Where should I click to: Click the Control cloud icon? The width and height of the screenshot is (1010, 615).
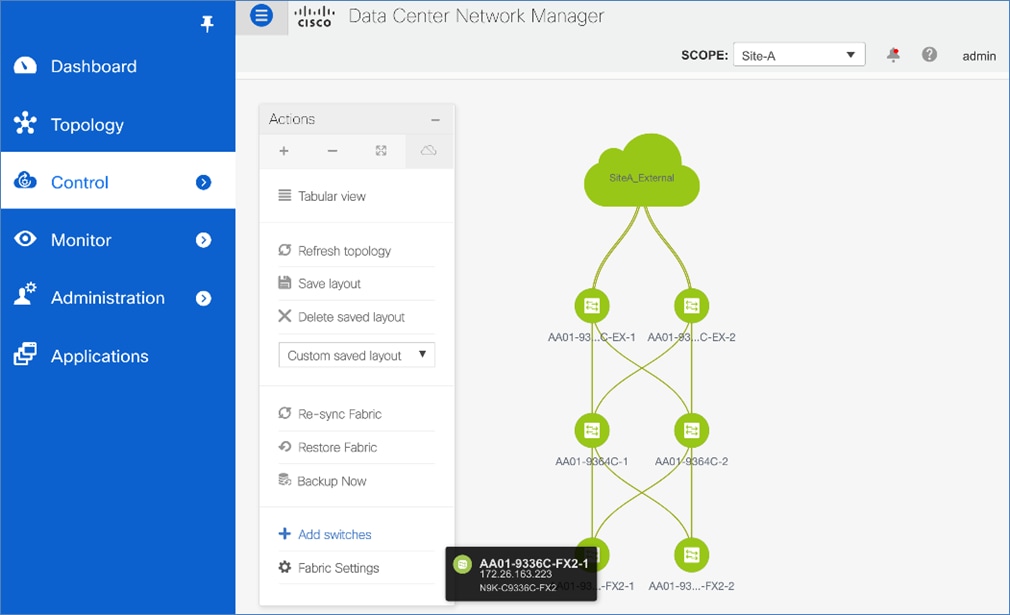tap(25, 180)
